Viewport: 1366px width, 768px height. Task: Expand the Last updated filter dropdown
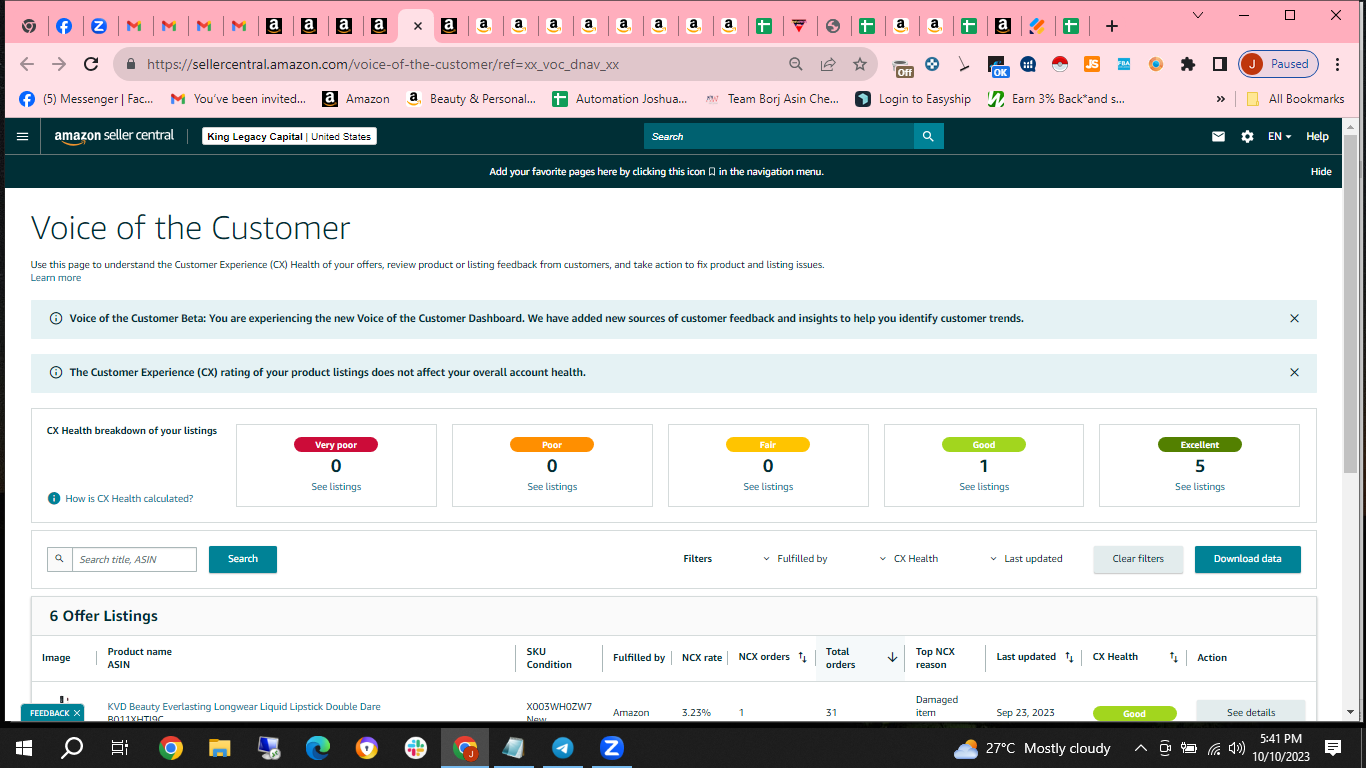[1026, 559]
